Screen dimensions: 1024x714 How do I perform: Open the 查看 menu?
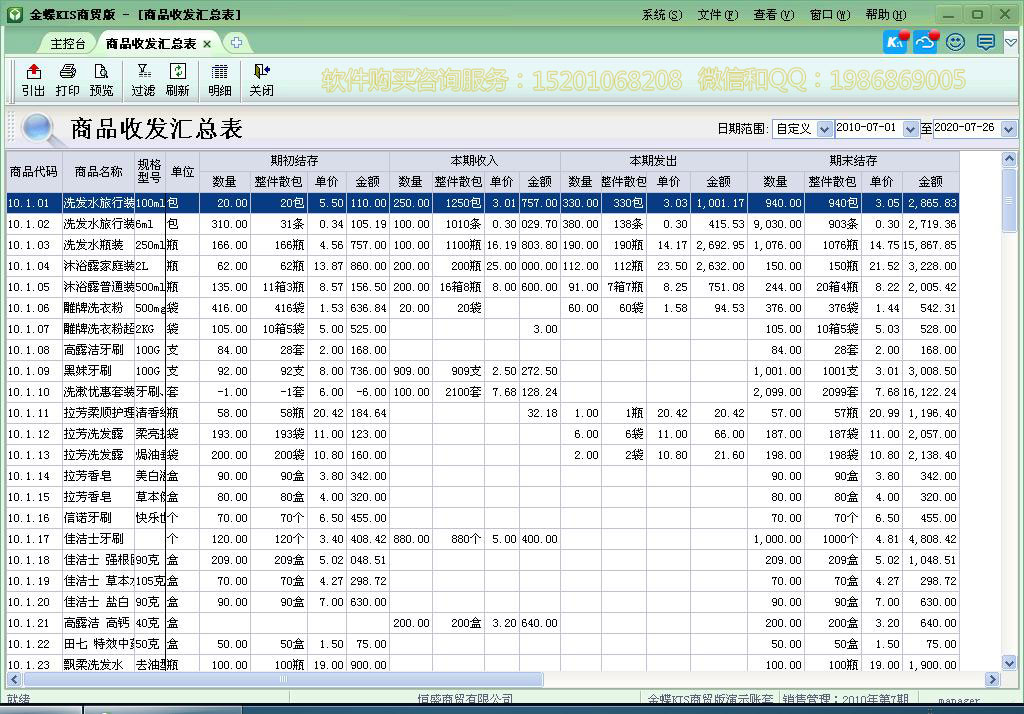773,15
